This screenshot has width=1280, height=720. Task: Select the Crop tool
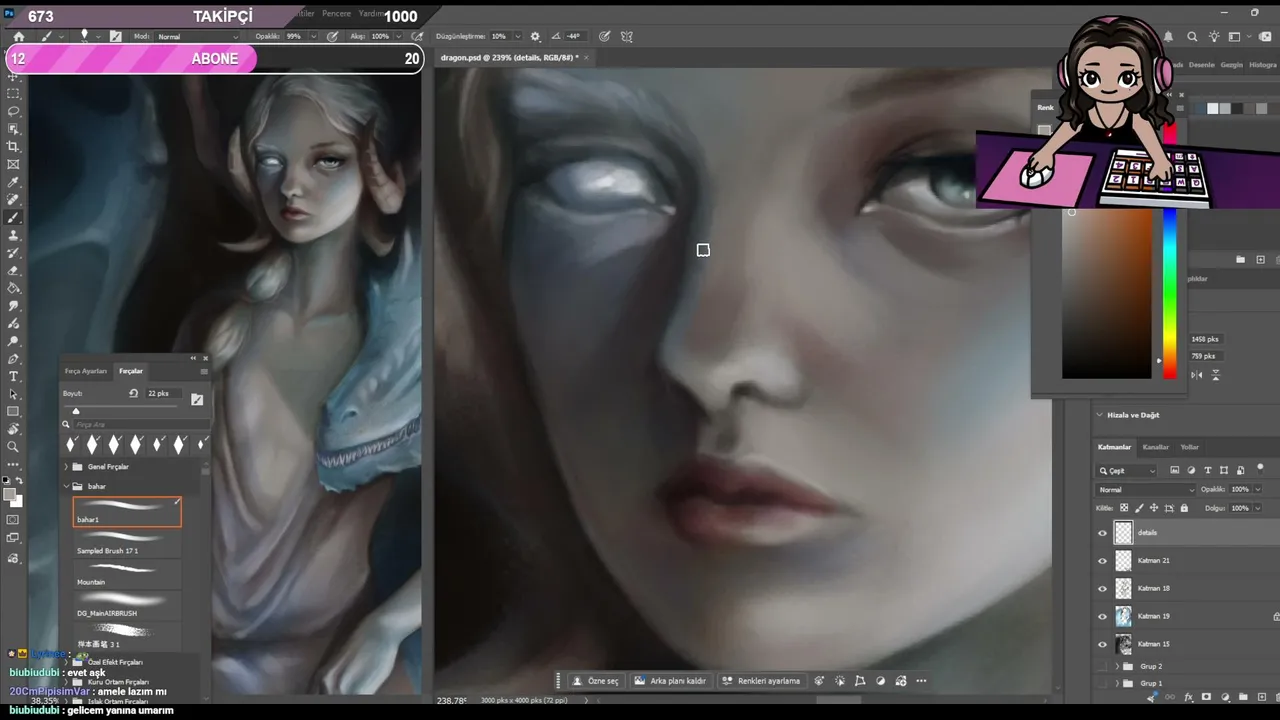[x=13, y=147]
